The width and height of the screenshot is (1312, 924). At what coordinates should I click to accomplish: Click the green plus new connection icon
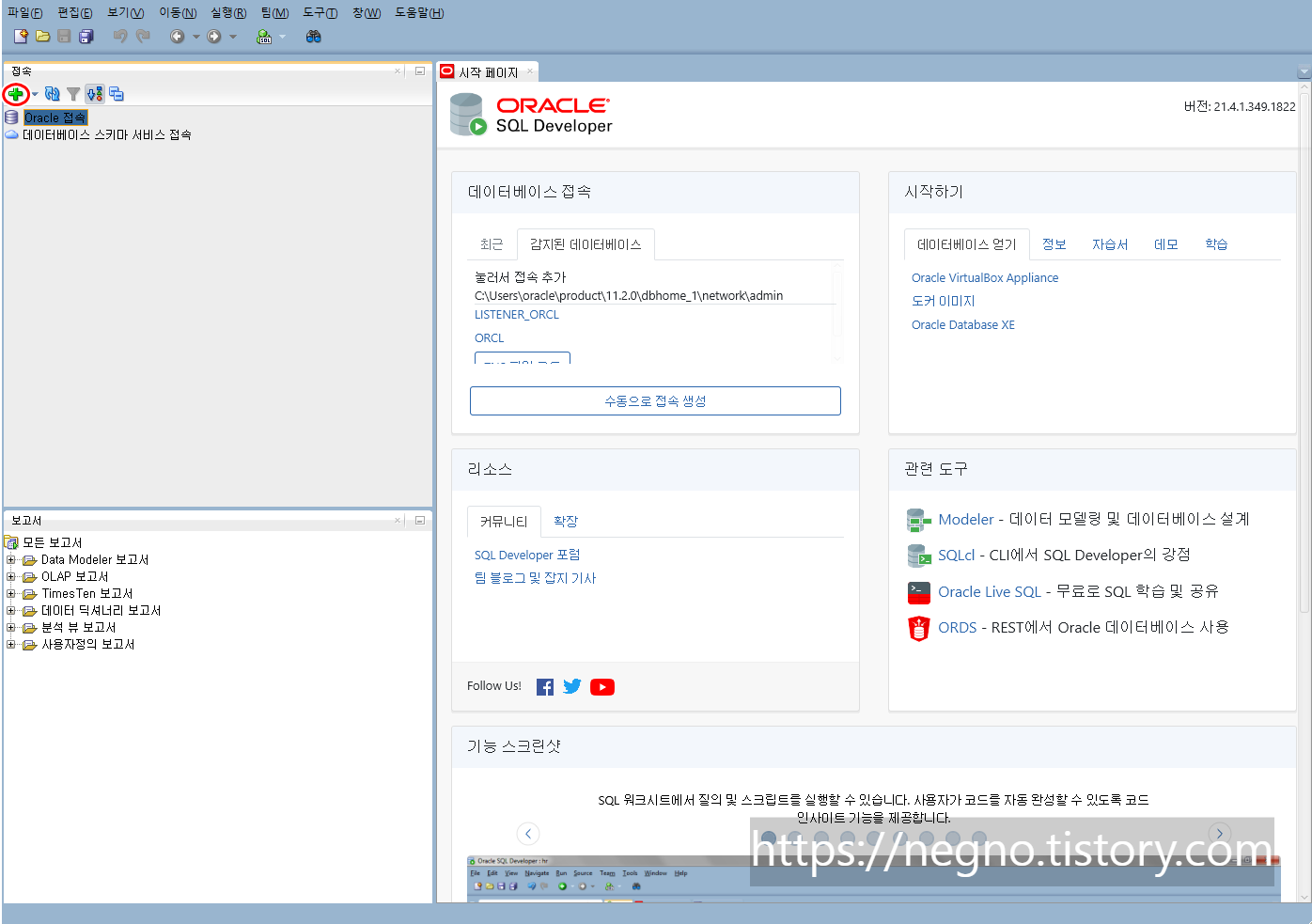point(15,94)
